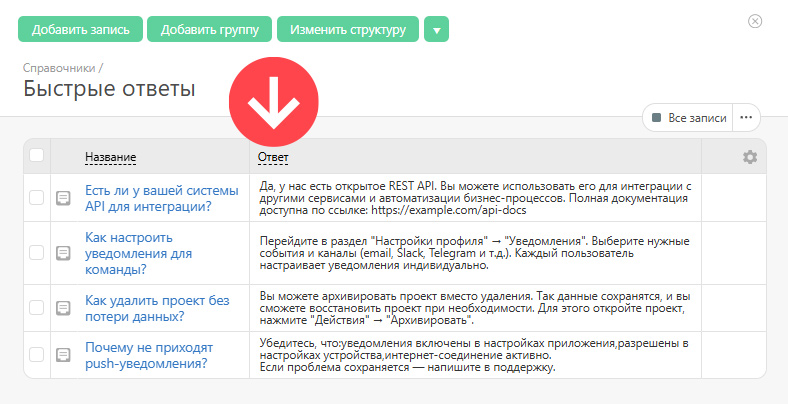Image resolution: width=788 pixels, height=404 pixels.
Task: Open table settings gear icon
Action: [750, 157]
